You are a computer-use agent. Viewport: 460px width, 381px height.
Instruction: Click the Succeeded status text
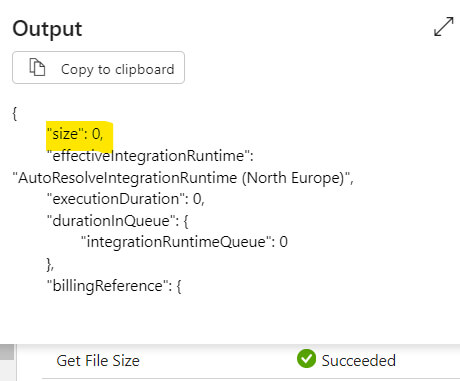point(359,361)
